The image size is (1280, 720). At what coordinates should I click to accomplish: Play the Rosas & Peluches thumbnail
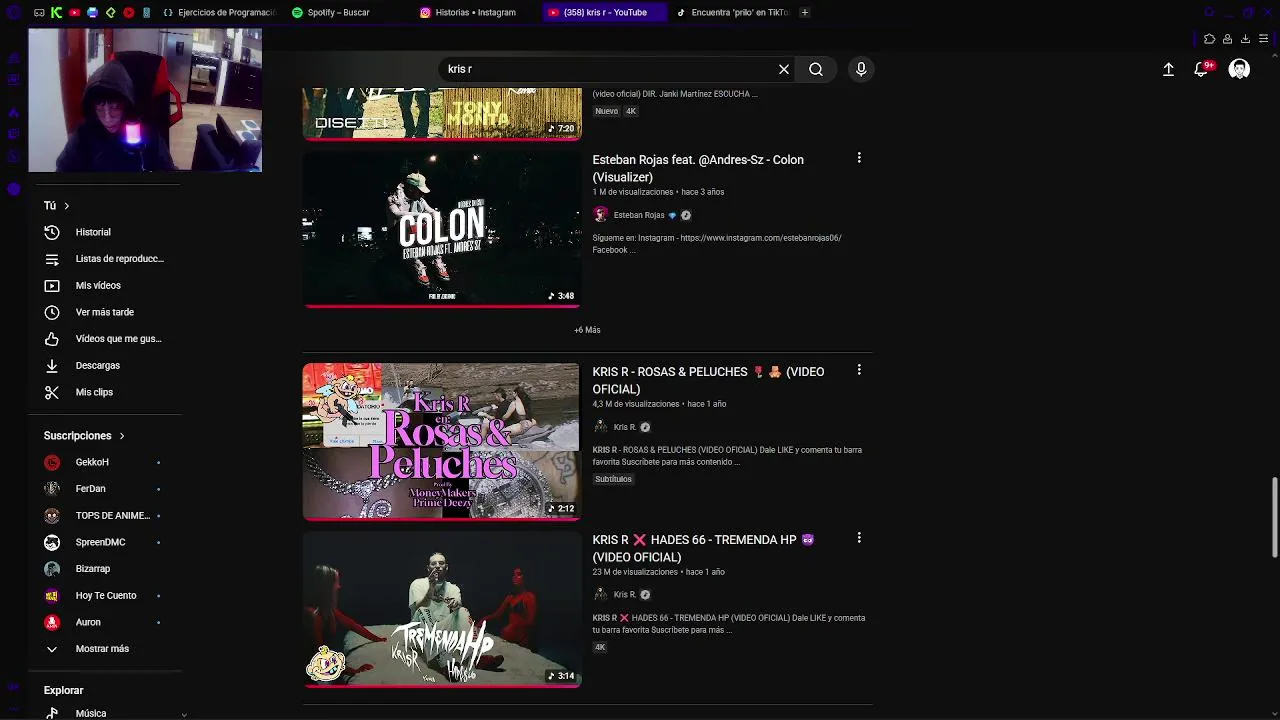click(x=441, y=441)
